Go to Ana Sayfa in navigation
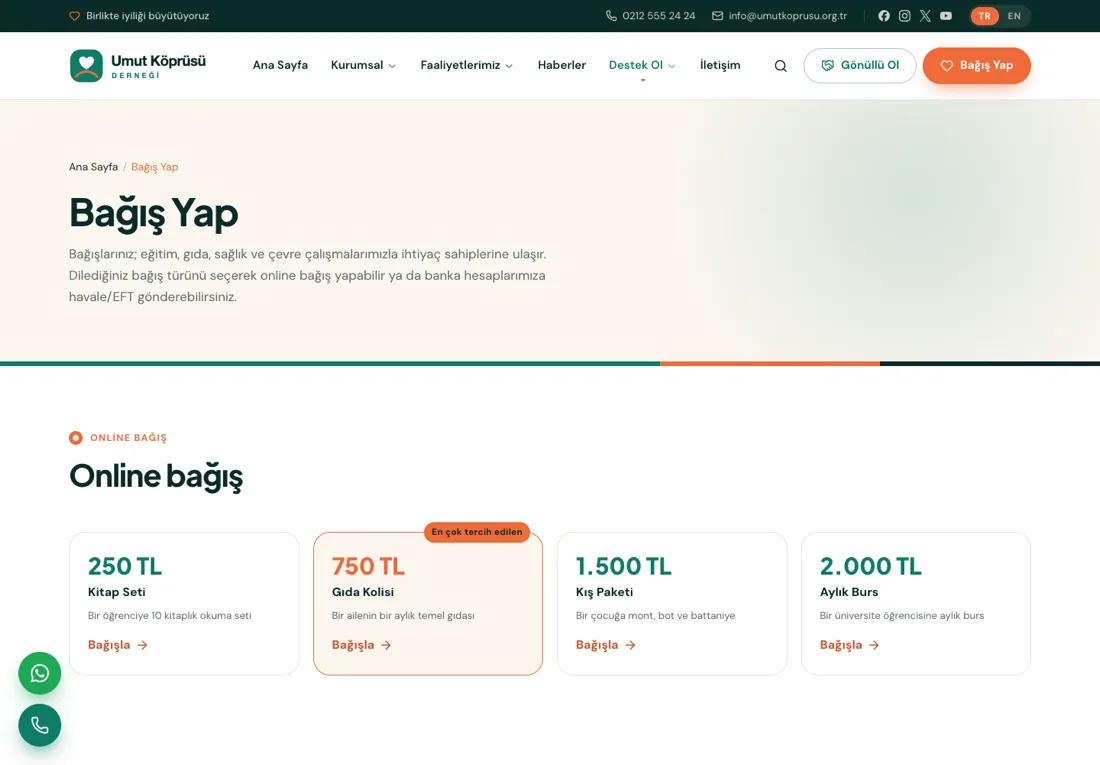This screenshot has width=1100, height=765. pos(280,65)
